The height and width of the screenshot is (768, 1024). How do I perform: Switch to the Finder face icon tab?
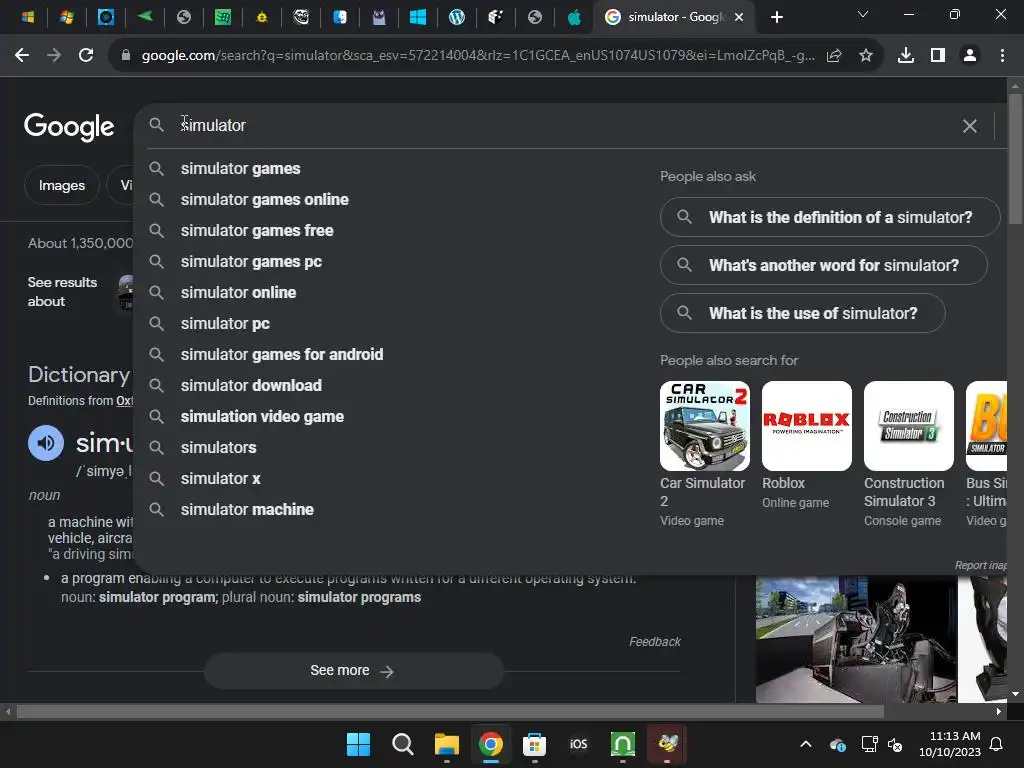[340, 17]
